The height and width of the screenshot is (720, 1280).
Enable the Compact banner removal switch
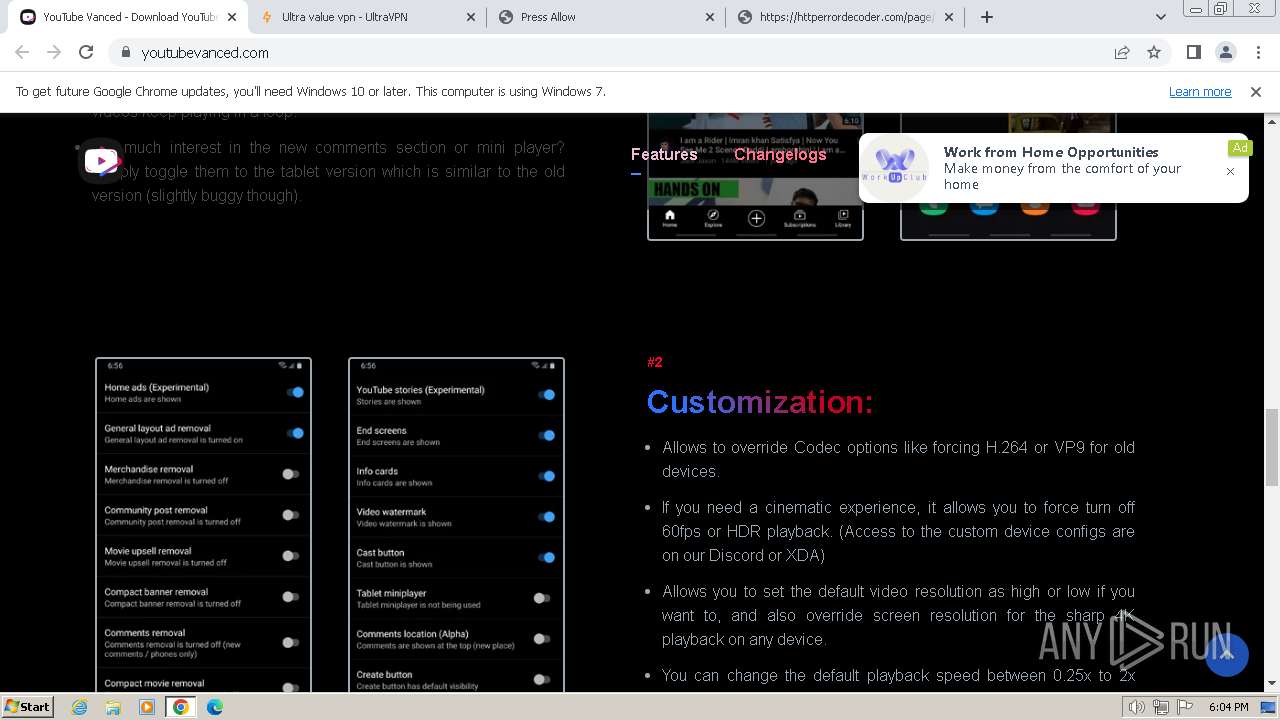click(x=290, y=597)
